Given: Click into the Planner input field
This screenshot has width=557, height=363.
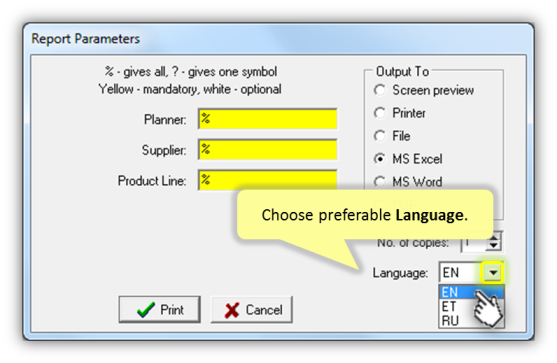Looking at the screenshot, I should (x=267, y=119).
